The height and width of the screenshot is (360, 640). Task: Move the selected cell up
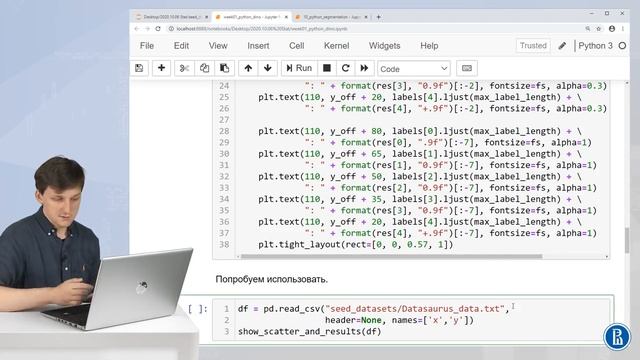click(248, 68)
